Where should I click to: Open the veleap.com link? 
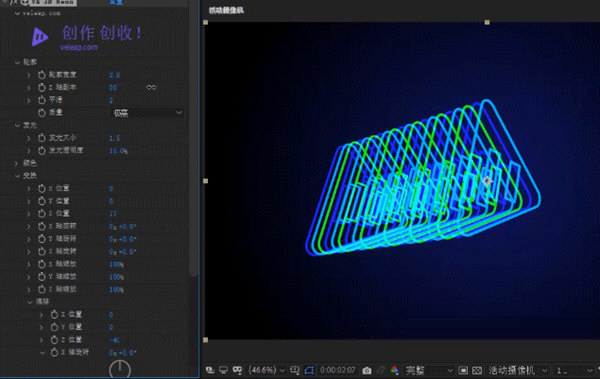79,47
